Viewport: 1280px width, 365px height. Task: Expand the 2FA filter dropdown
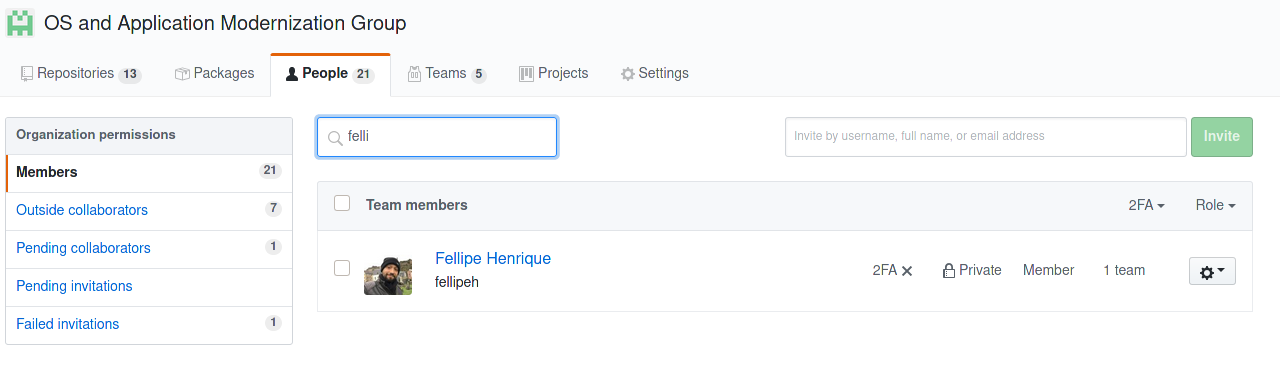tap(1147, 205)
